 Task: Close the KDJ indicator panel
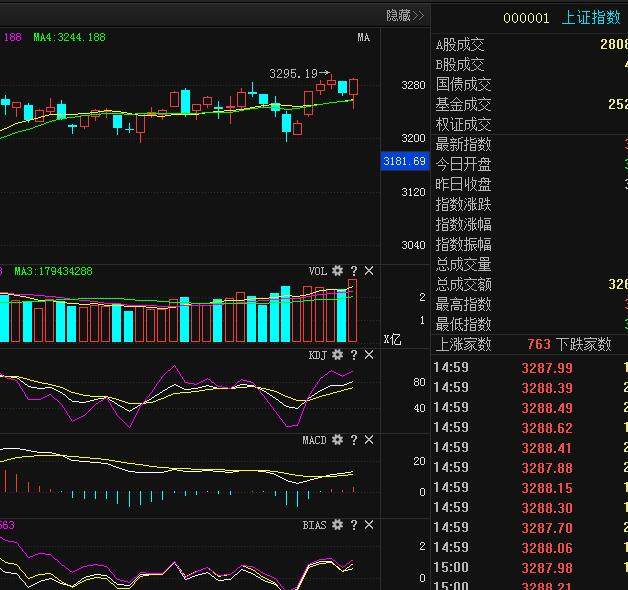point(369,354)
